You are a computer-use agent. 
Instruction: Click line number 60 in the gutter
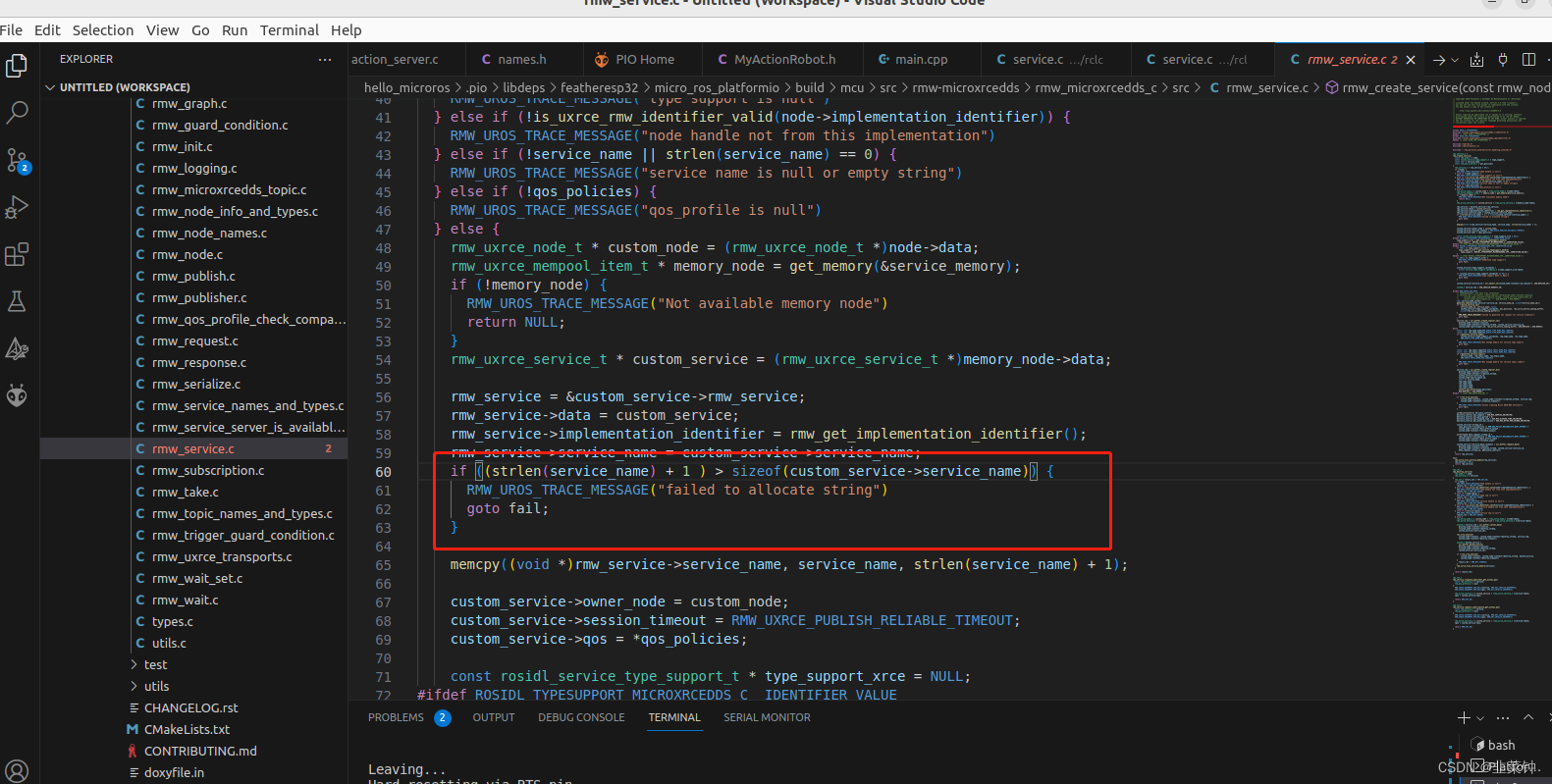[x=383, y=472]
